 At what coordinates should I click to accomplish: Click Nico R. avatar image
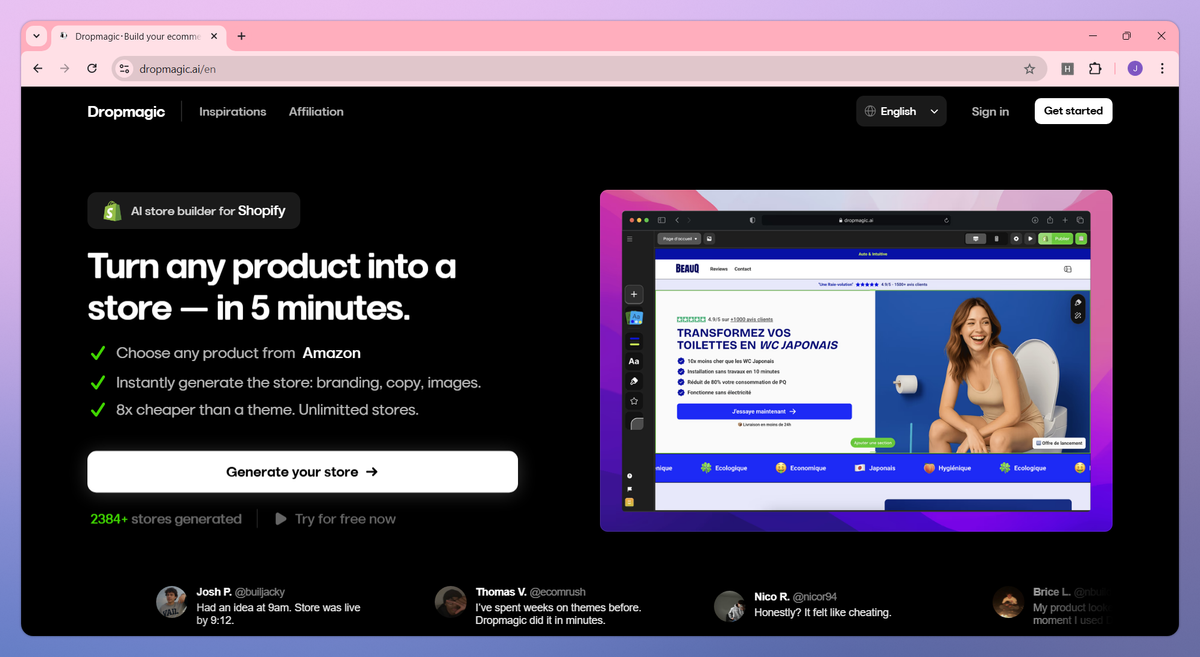[x=729, y=607]
